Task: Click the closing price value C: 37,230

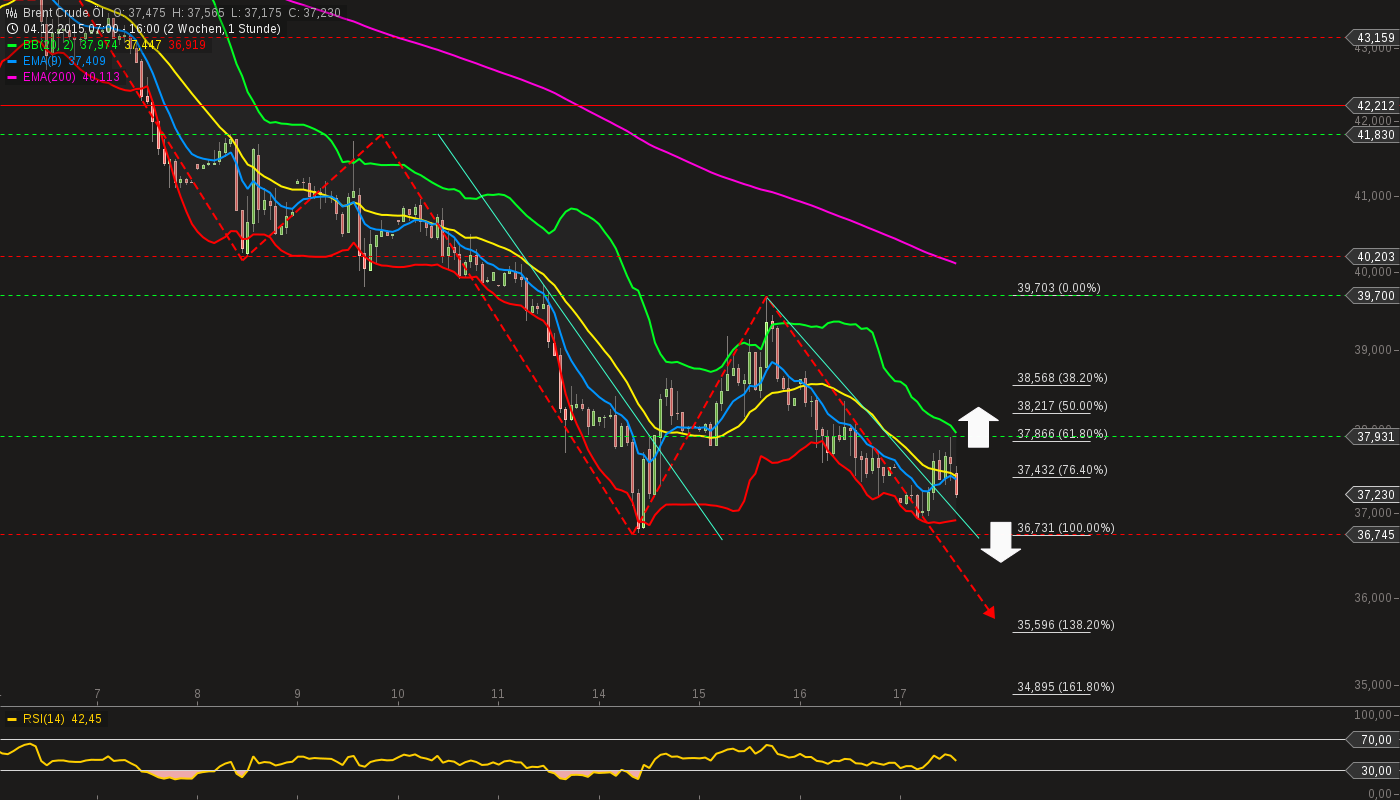Action: click(314, 13)
